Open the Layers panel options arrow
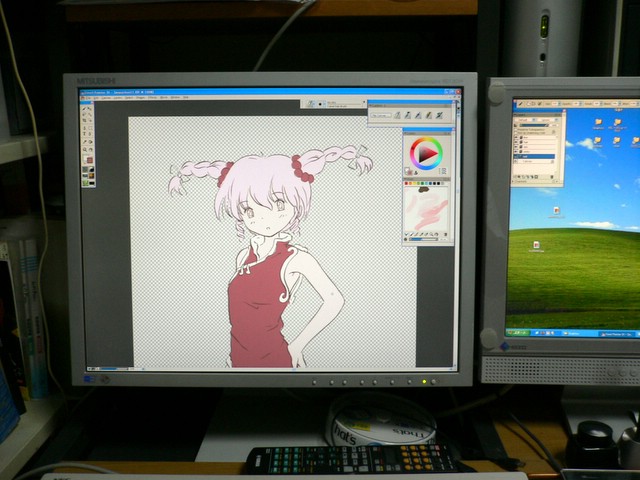The image size is (640, 480). 560,115
